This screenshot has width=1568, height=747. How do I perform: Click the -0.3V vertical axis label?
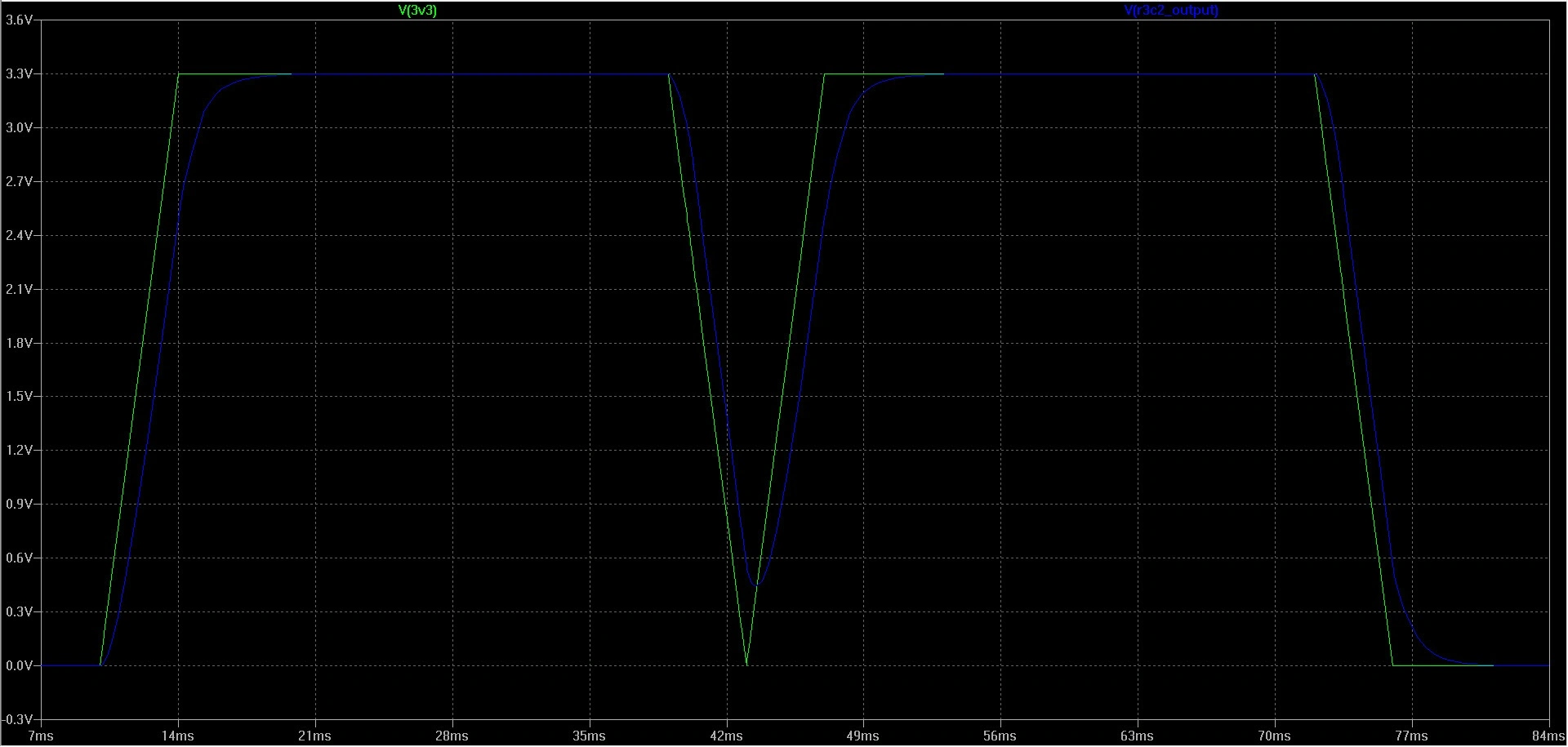[x=17, y=719]
